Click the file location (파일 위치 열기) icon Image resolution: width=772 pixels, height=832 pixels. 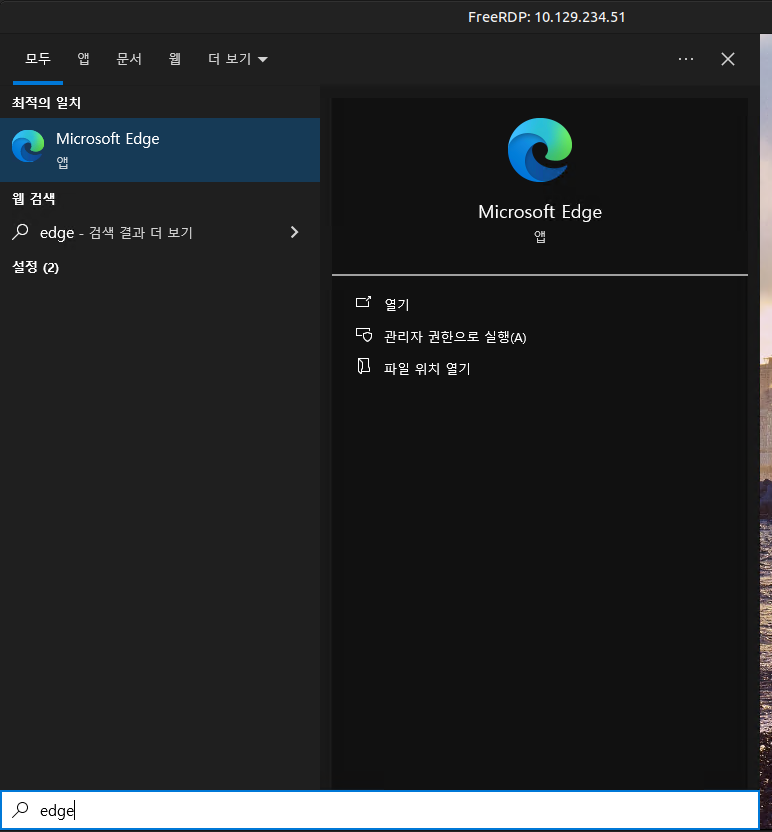[364, 367]
